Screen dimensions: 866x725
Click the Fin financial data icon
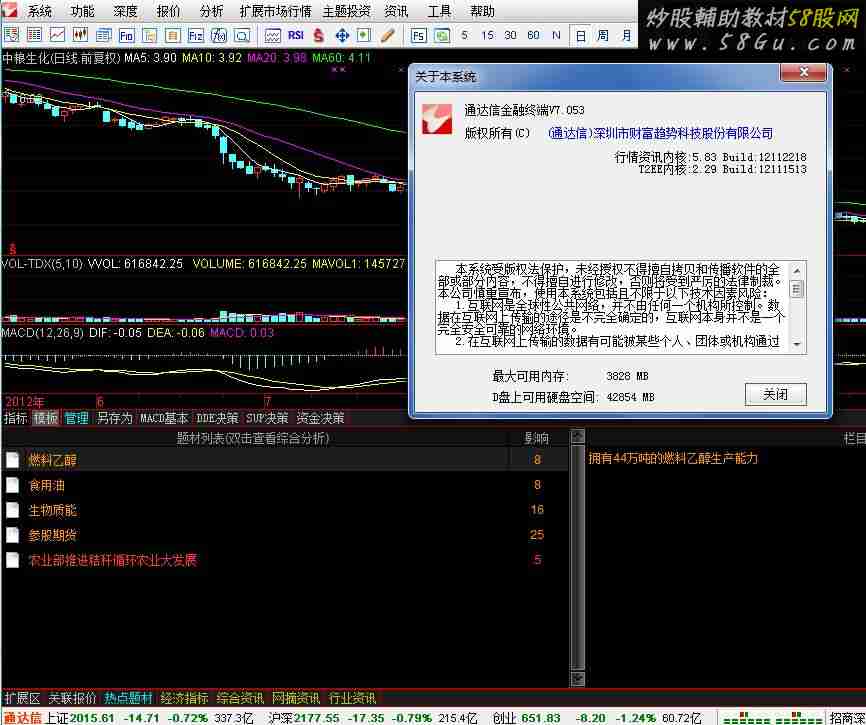(126, 35)
